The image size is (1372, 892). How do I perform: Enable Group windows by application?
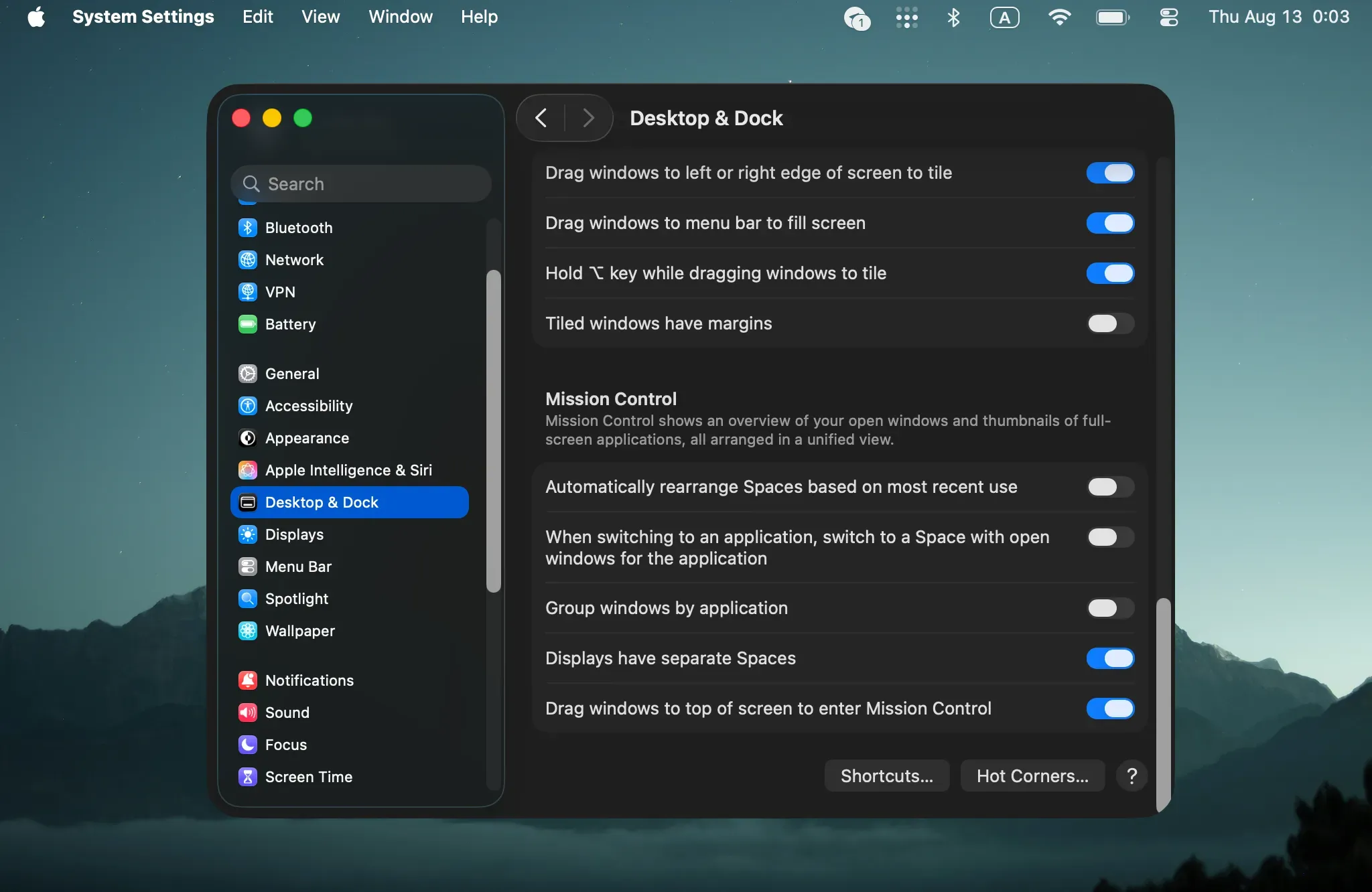(1110, 608)
